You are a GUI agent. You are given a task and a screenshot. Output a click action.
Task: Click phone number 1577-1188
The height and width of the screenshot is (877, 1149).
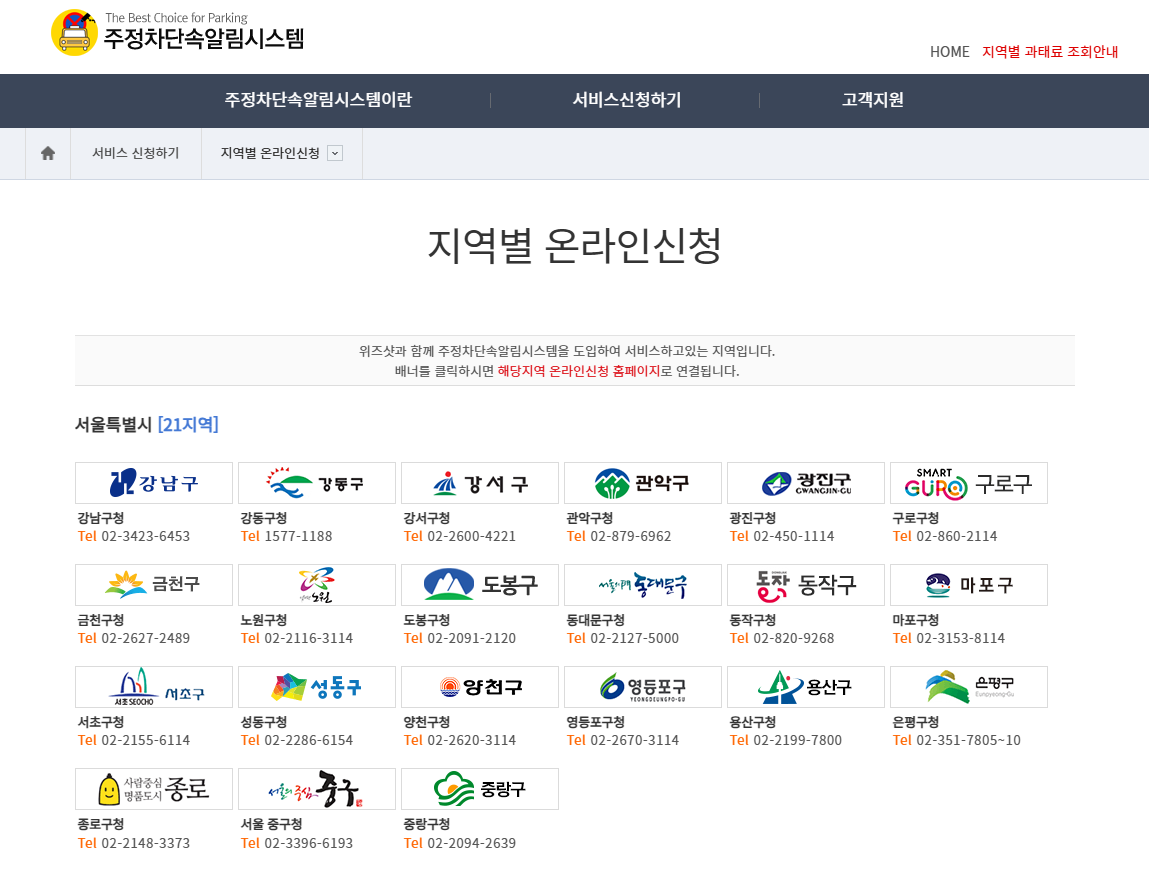(x=298, y=536)
